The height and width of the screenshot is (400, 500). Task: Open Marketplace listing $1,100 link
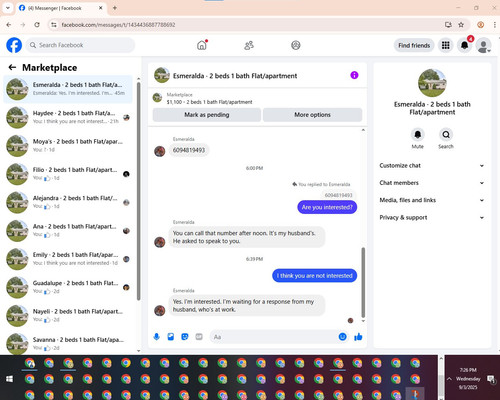[209, 102]
